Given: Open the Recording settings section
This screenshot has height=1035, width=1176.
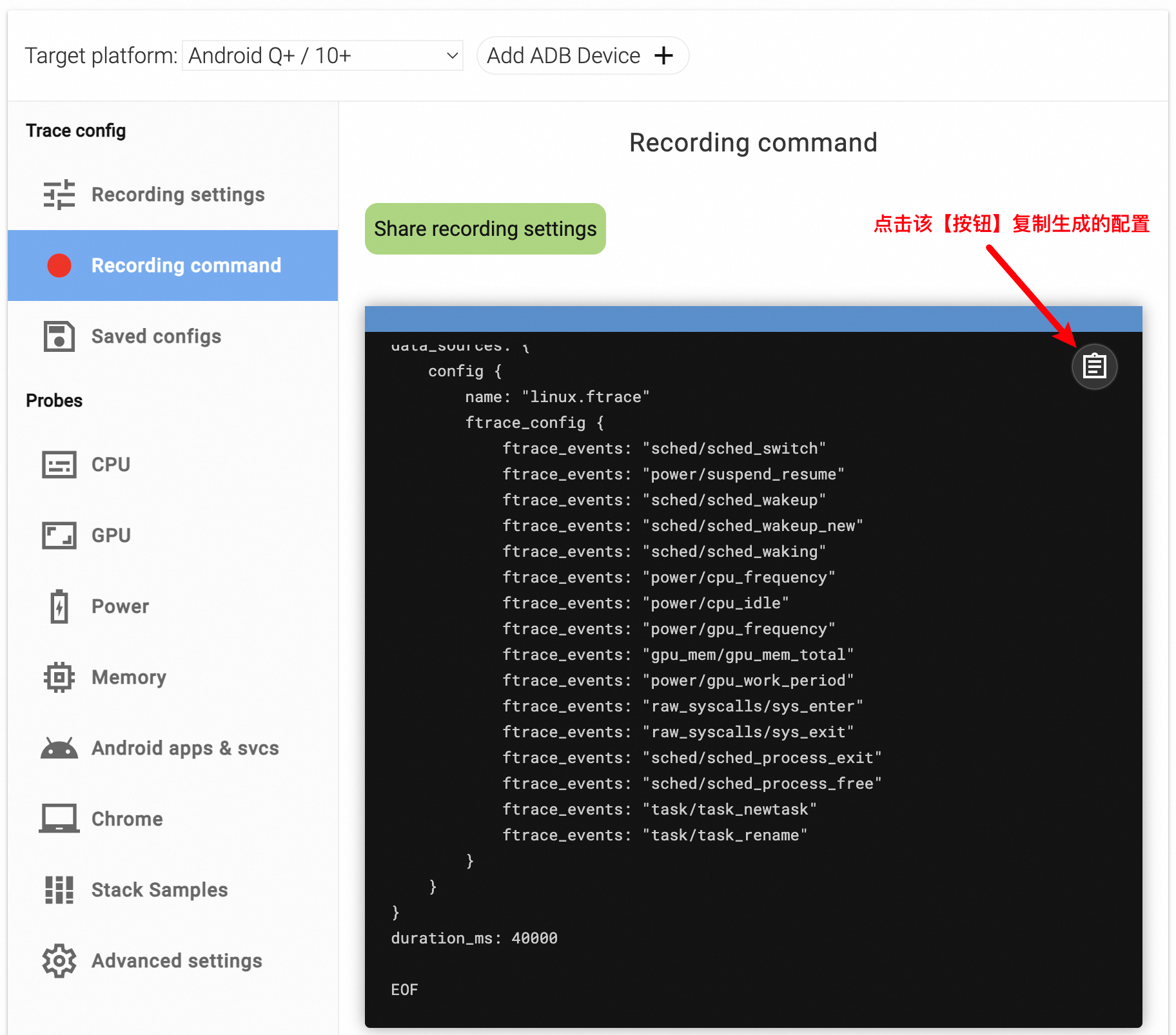Looking at the screenshot, I should (x=178, y=195).
